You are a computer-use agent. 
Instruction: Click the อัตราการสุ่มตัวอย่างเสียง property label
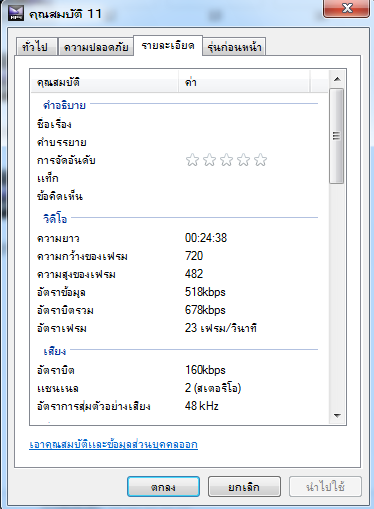tap(94, 406)
